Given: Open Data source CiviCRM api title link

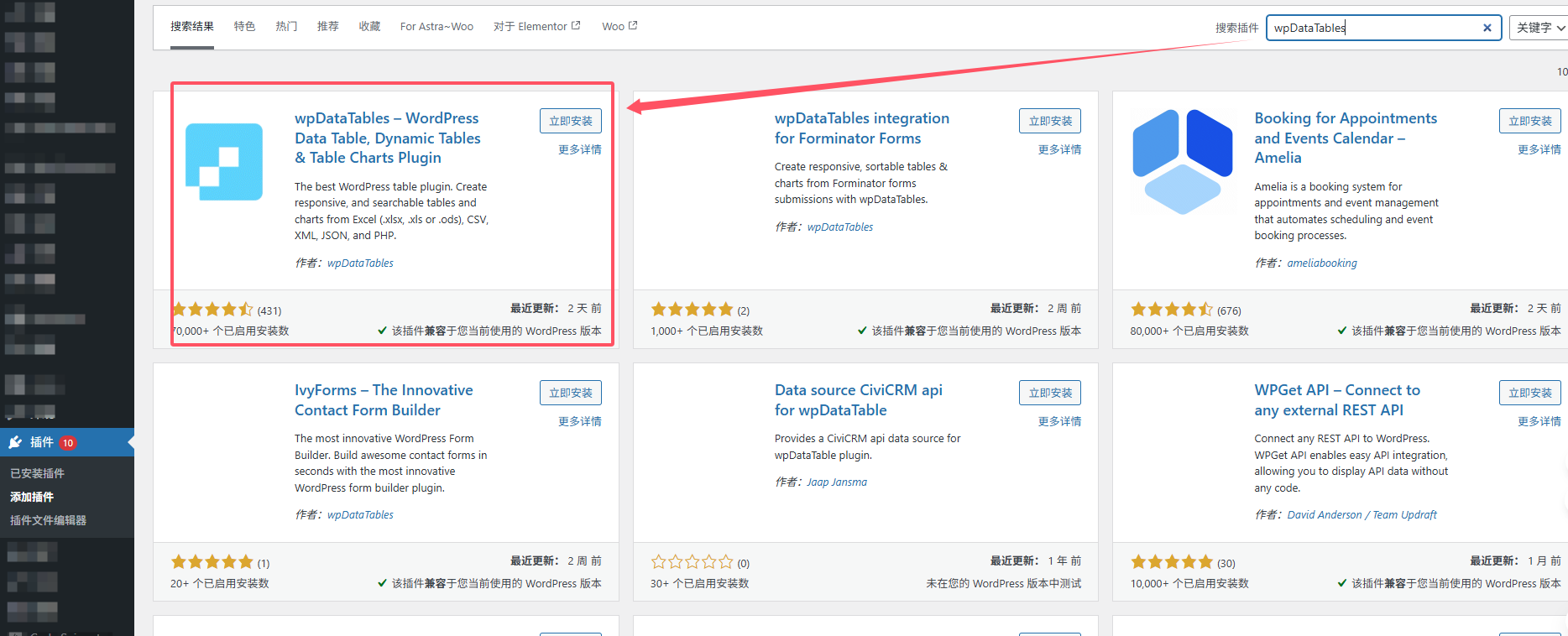Looking at the screenshot, I should (x=859, y=400).
